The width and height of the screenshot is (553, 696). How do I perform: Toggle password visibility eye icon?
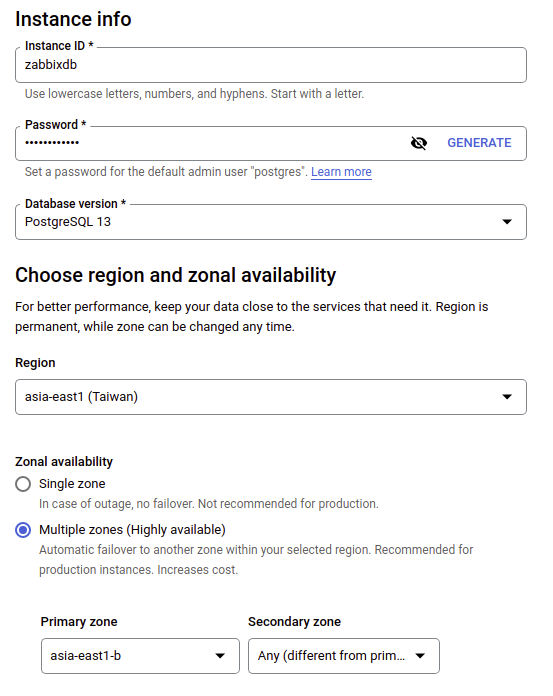coord(419,143)
